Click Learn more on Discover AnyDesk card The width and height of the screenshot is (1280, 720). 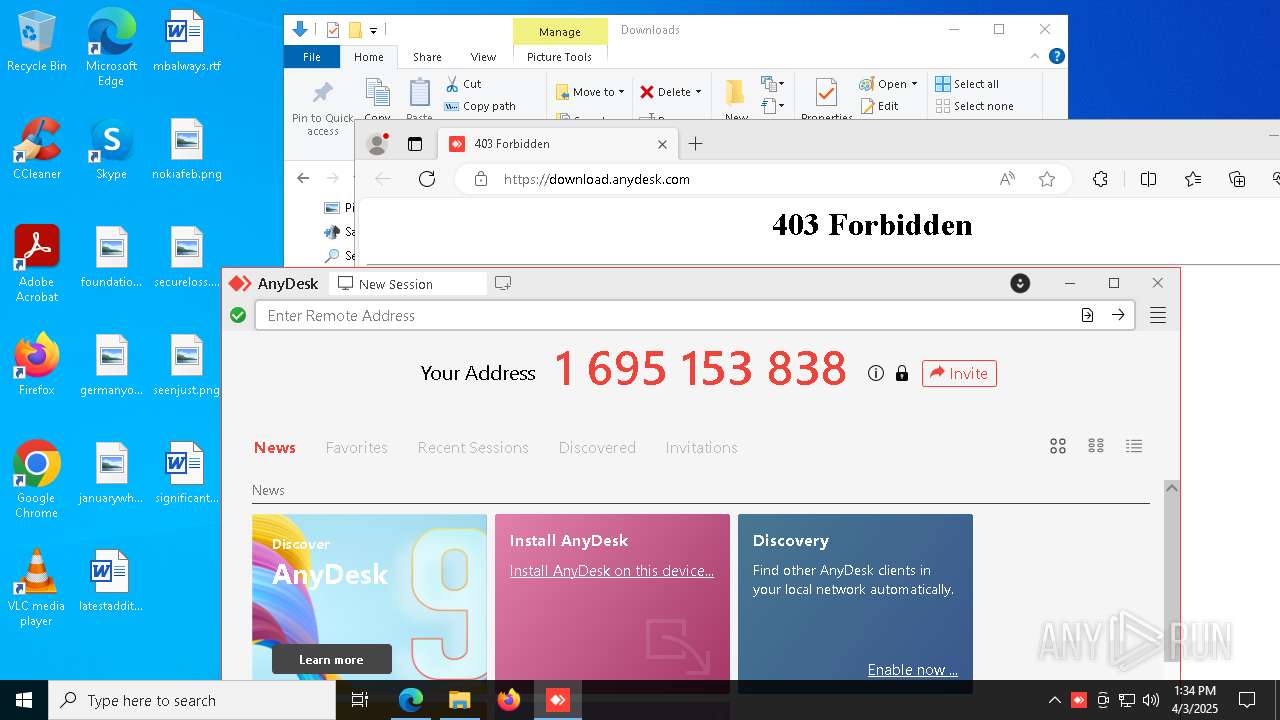tap(331, 659)
